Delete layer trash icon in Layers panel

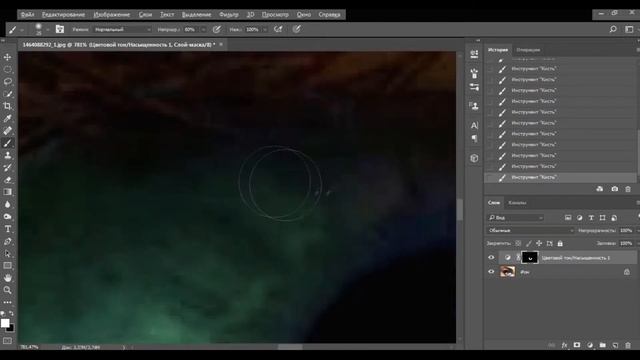tap(628, 345)
